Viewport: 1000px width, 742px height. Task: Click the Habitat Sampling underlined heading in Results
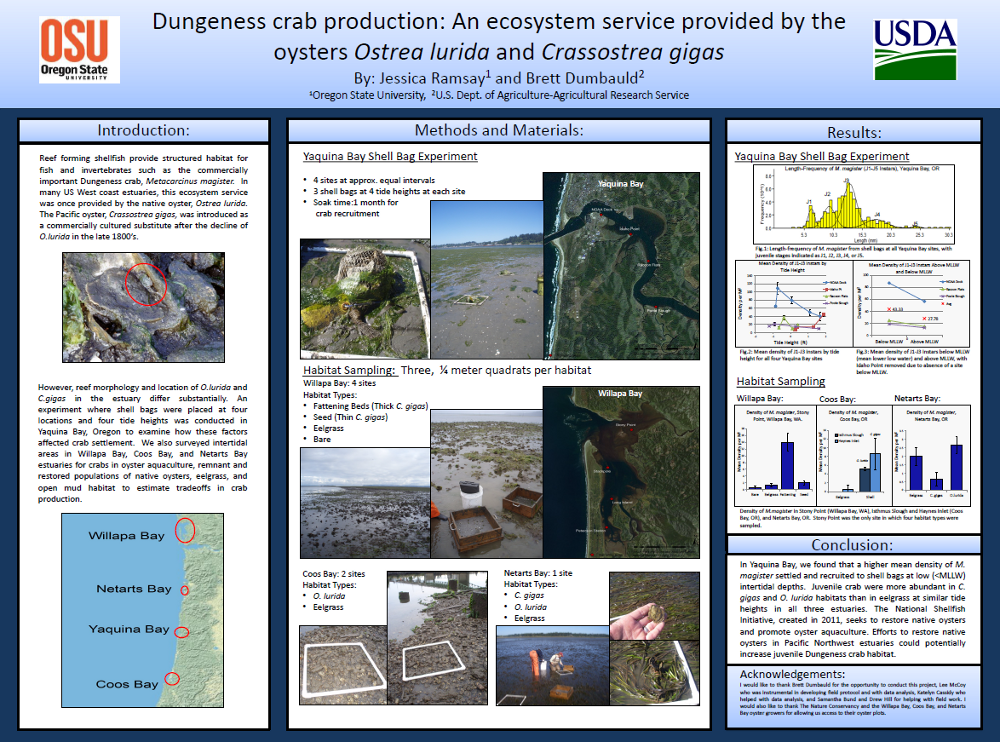pos(781,381)
